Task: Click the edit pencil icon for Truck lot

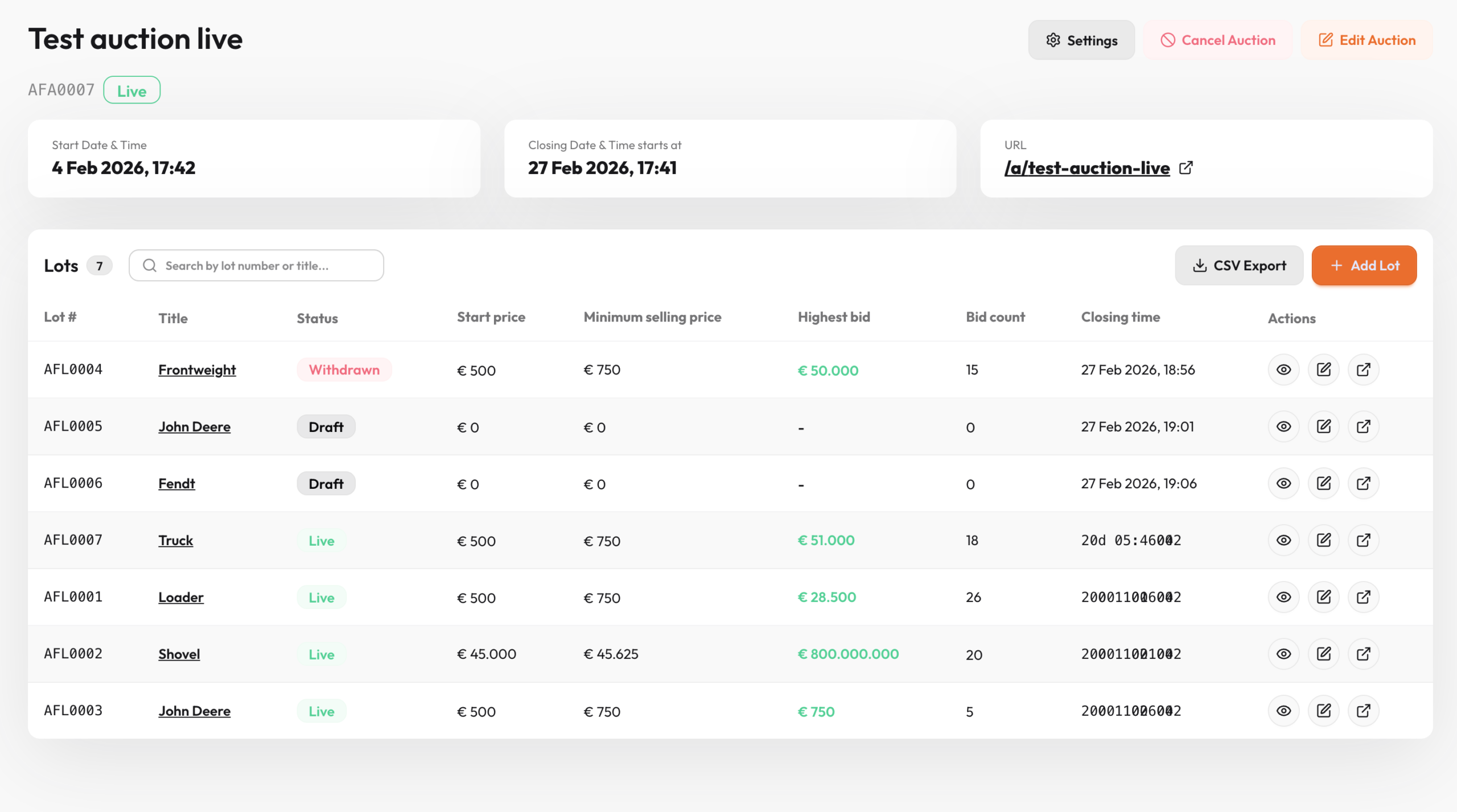Action: tap(1323, 540)
